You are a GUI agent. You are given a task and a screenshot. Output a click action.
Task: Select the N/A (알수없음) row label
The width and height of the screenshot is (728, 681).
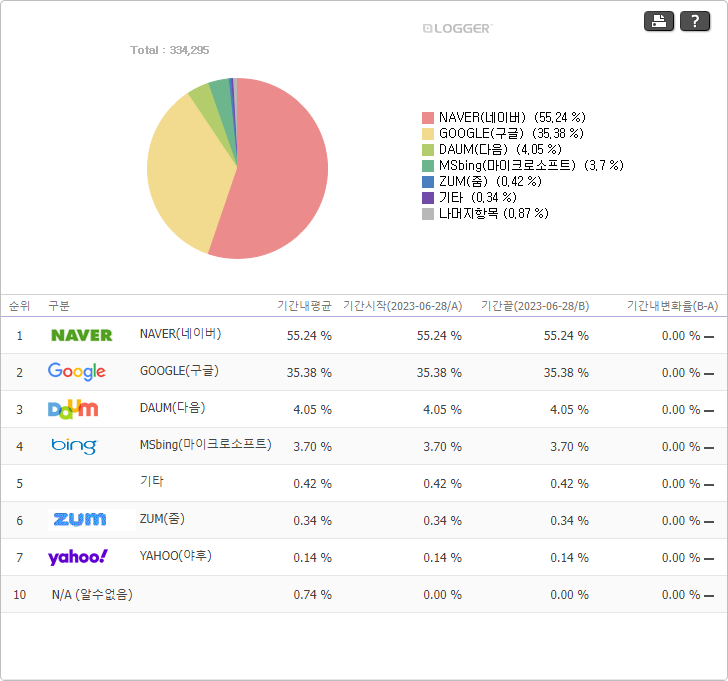(92, 595)
